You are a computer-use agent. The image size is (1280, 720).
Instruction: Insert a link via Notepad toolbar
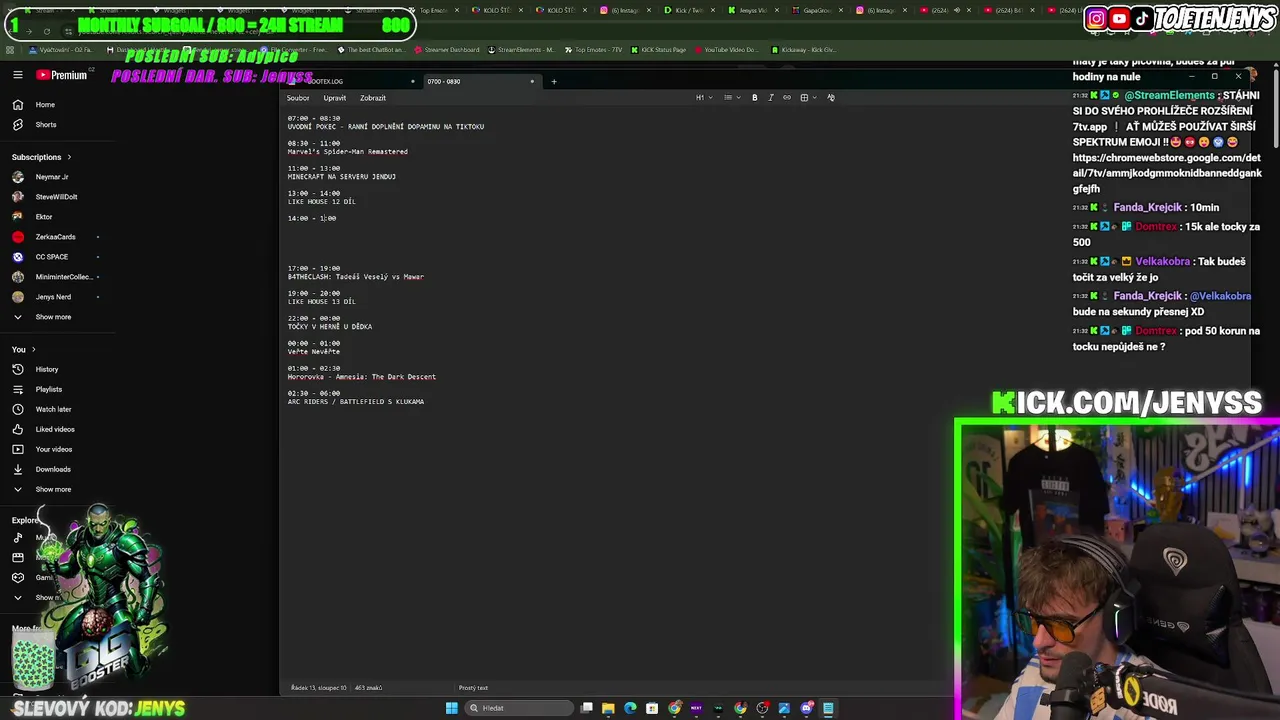(x=787, y=98)
